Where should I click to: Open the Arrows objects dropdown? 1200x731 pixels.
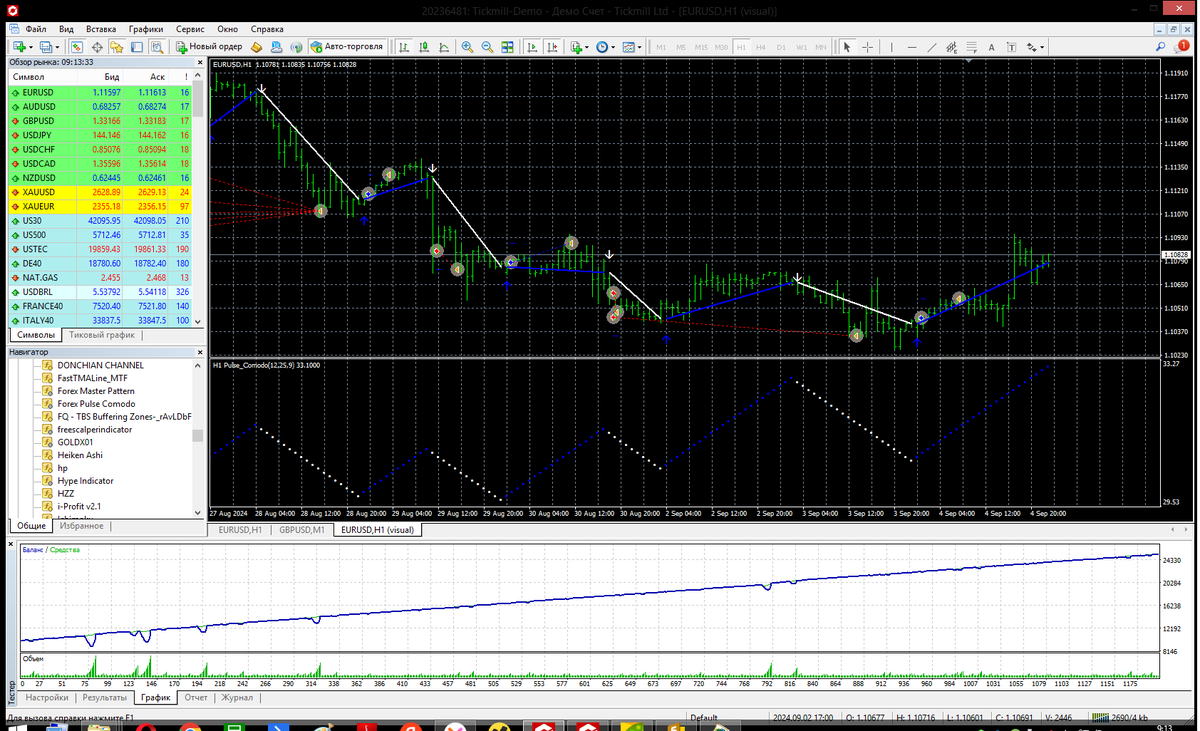coord(1034,47)
